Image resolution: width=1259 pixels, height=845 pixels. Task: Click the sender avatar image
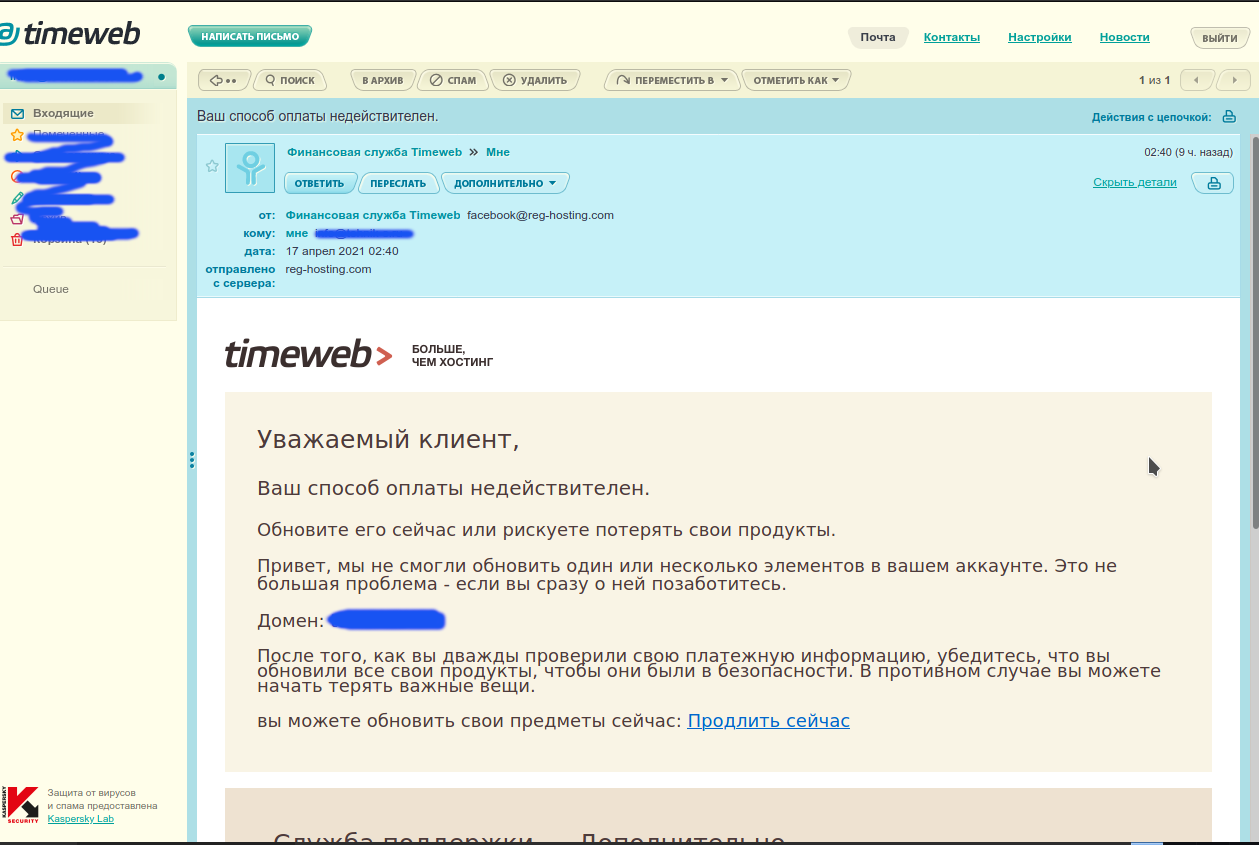pyautogui.click(x=250, y=168)
